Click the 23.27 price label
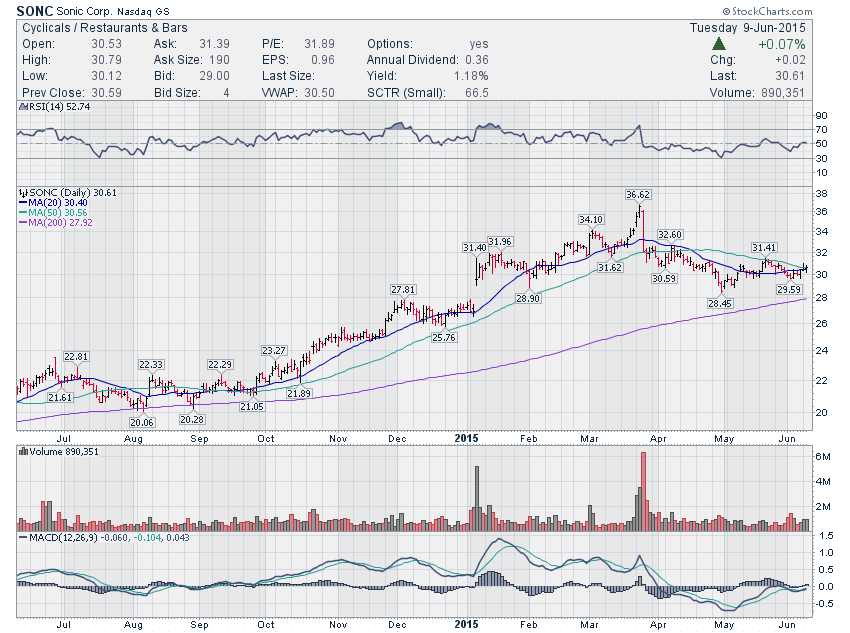This screenshot has height=633, width=850. pos(273,351)
